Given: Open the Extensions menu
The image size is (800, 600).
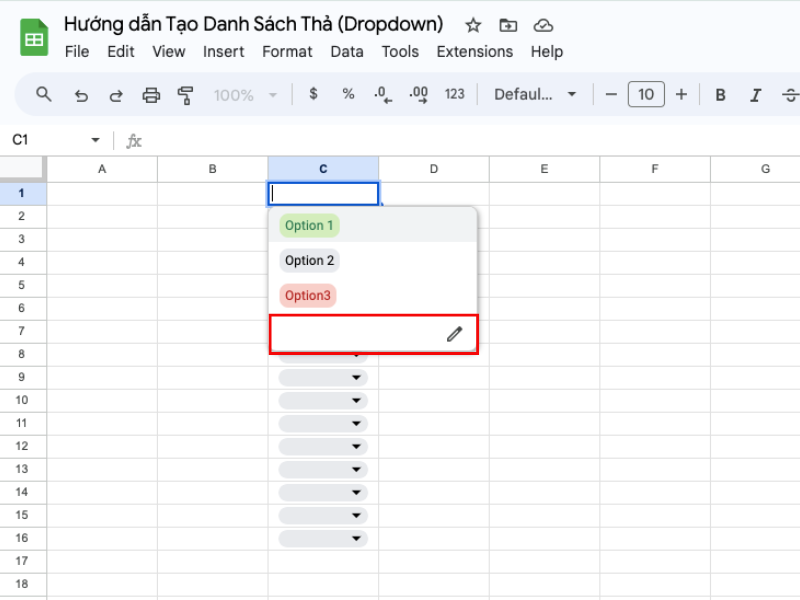Looking at the screenshot, I should [474, 52].
